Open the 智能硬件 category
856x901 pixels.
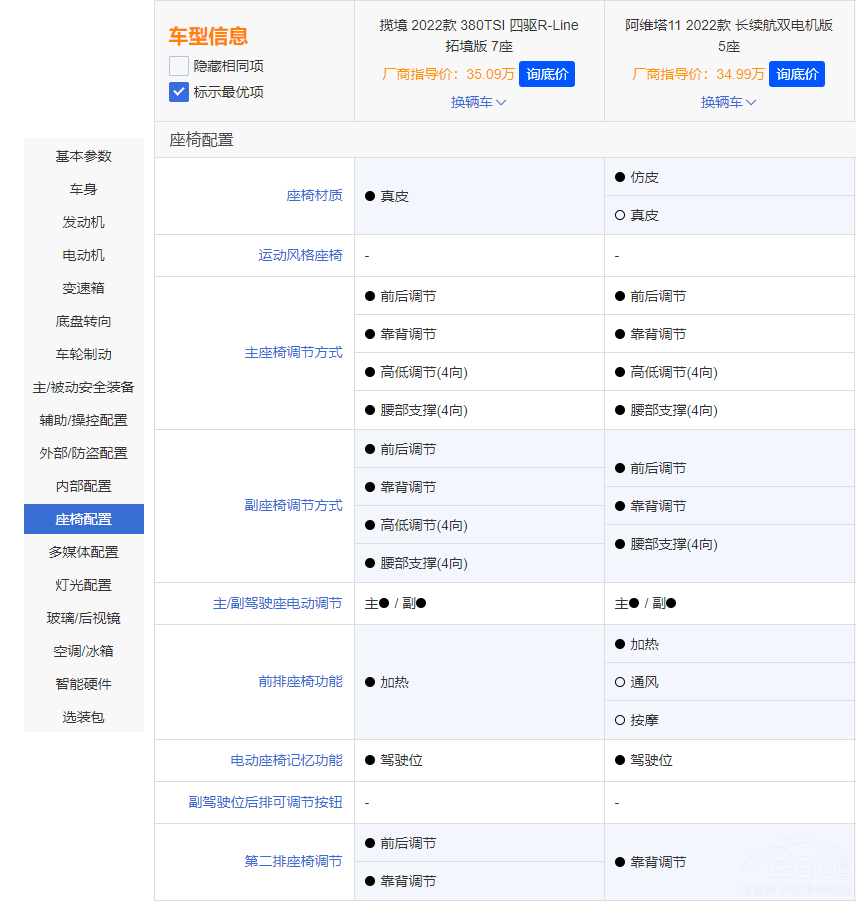click(x=83, y=684)
